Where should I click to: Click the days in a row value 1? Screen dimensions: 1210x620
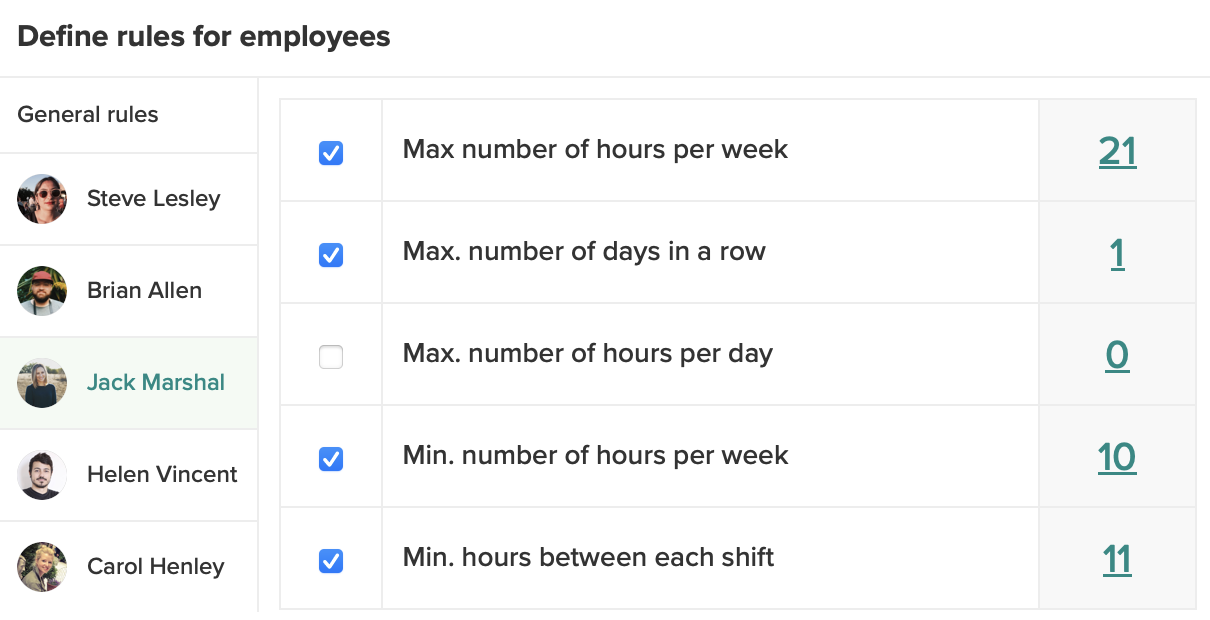(1117, 253)
